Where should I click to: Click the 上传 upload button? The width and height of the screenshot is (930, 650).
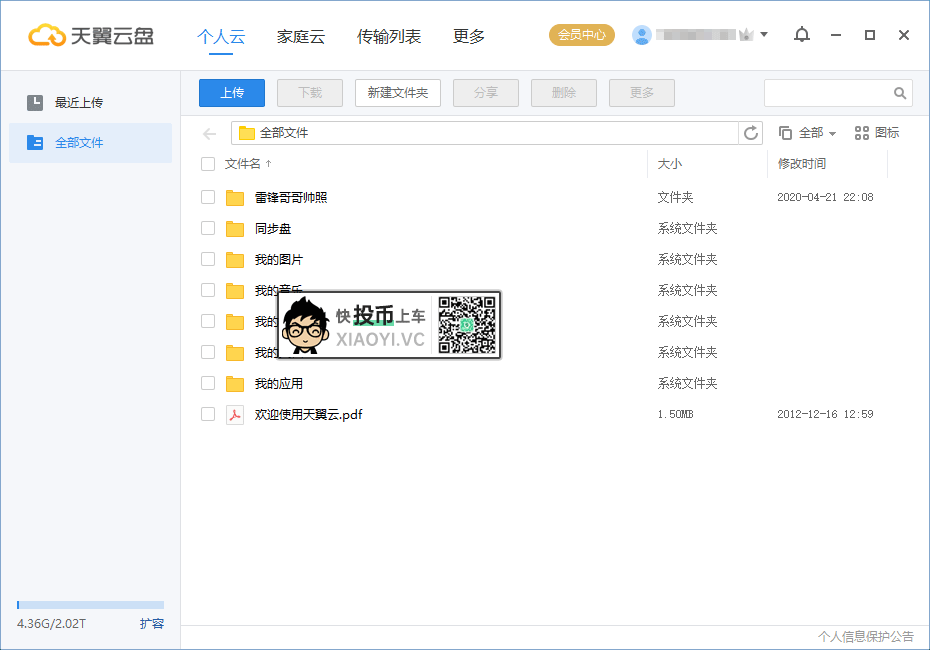[231, 92]
